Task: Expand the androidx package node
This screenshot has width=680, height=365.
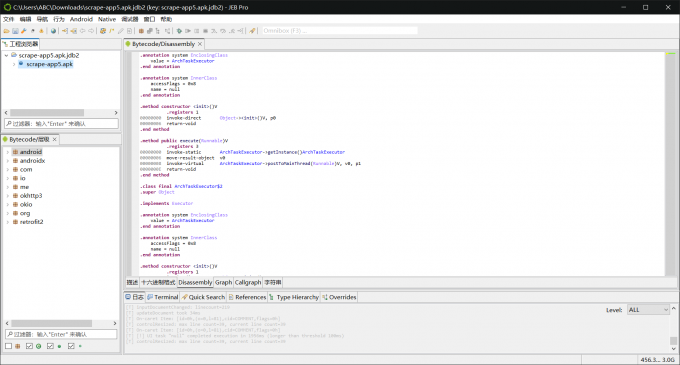Action: point(7,160)
